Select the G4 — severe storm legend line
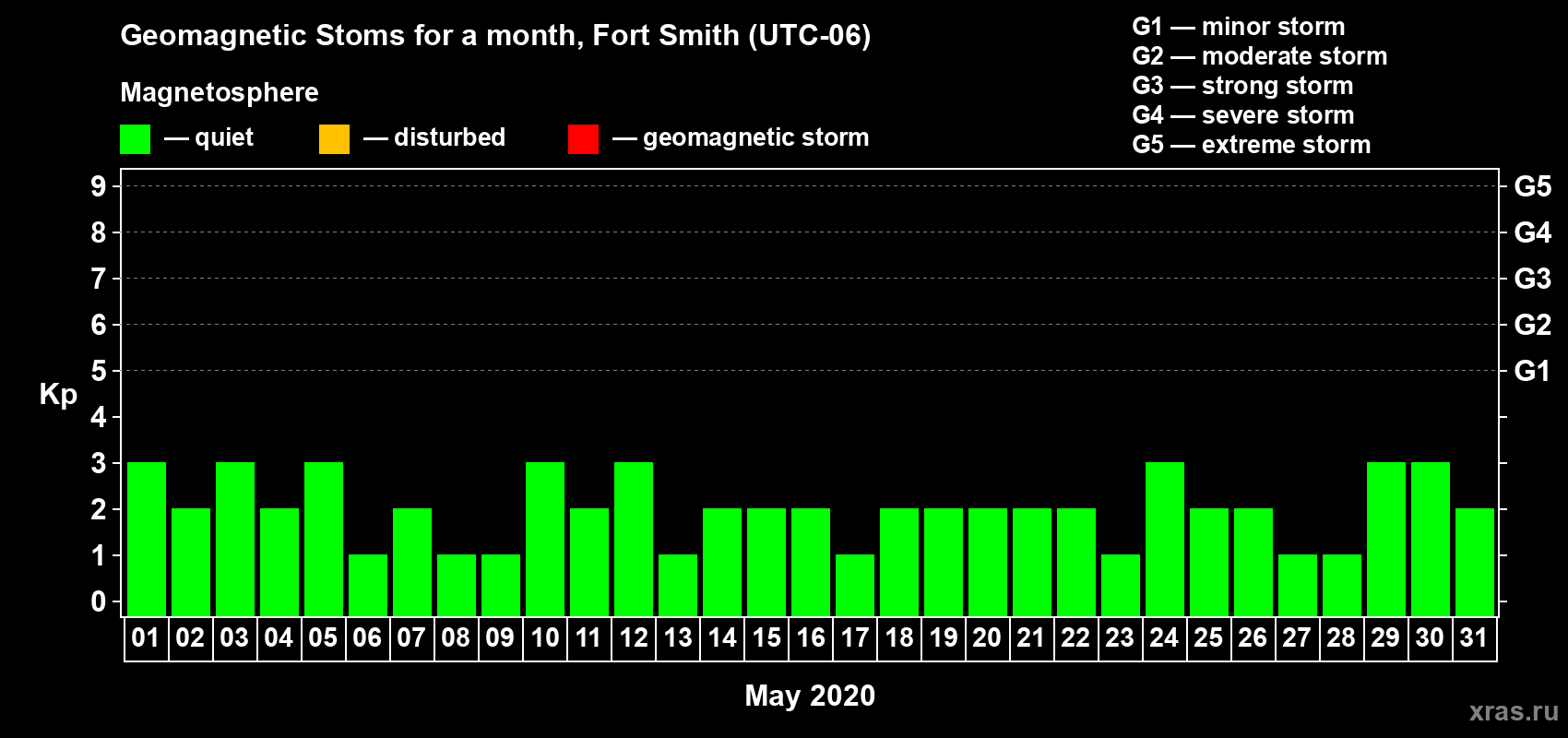Screen dimensions: 1568x738 click(1242, 115)
